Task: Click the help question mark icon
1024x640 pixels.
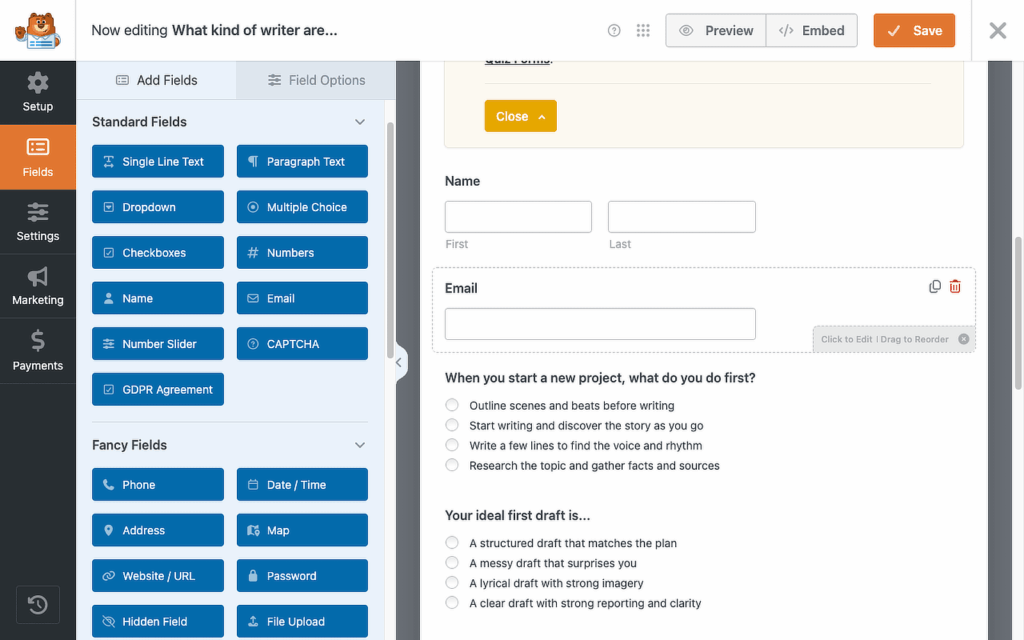Action: (614, 30)
